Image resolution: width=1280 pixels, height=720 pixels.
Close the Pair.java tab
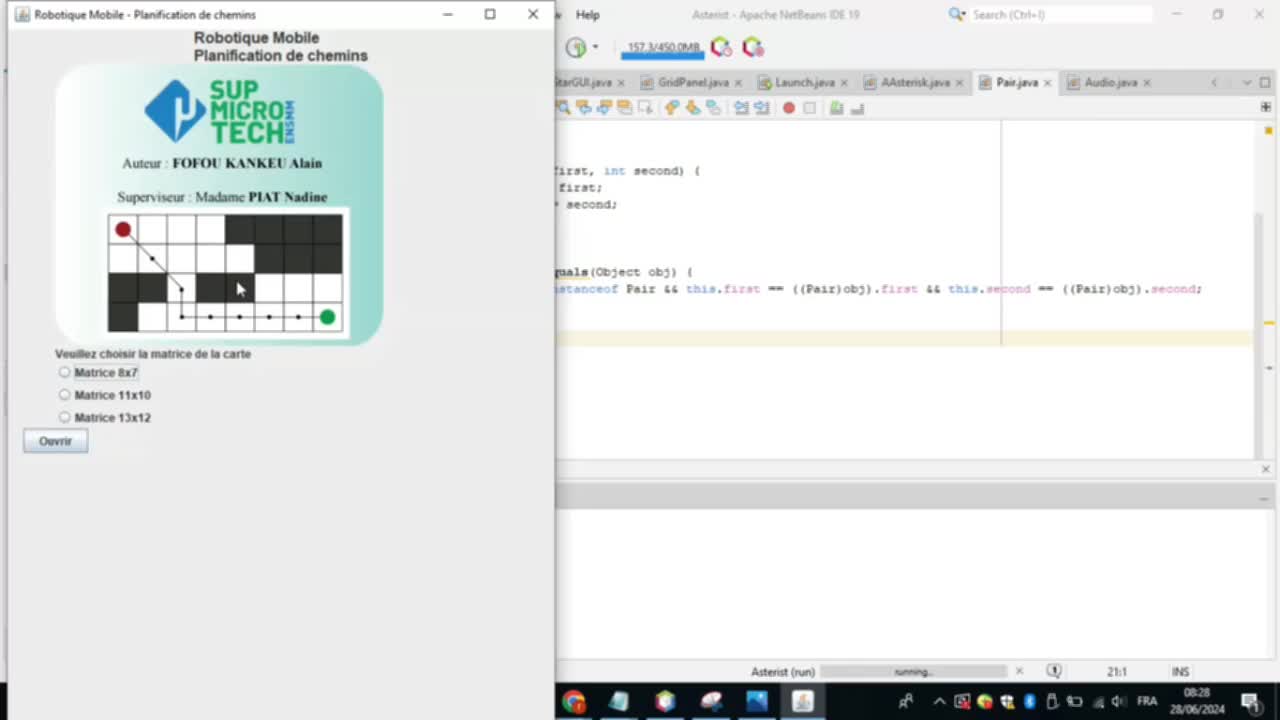1048,83
